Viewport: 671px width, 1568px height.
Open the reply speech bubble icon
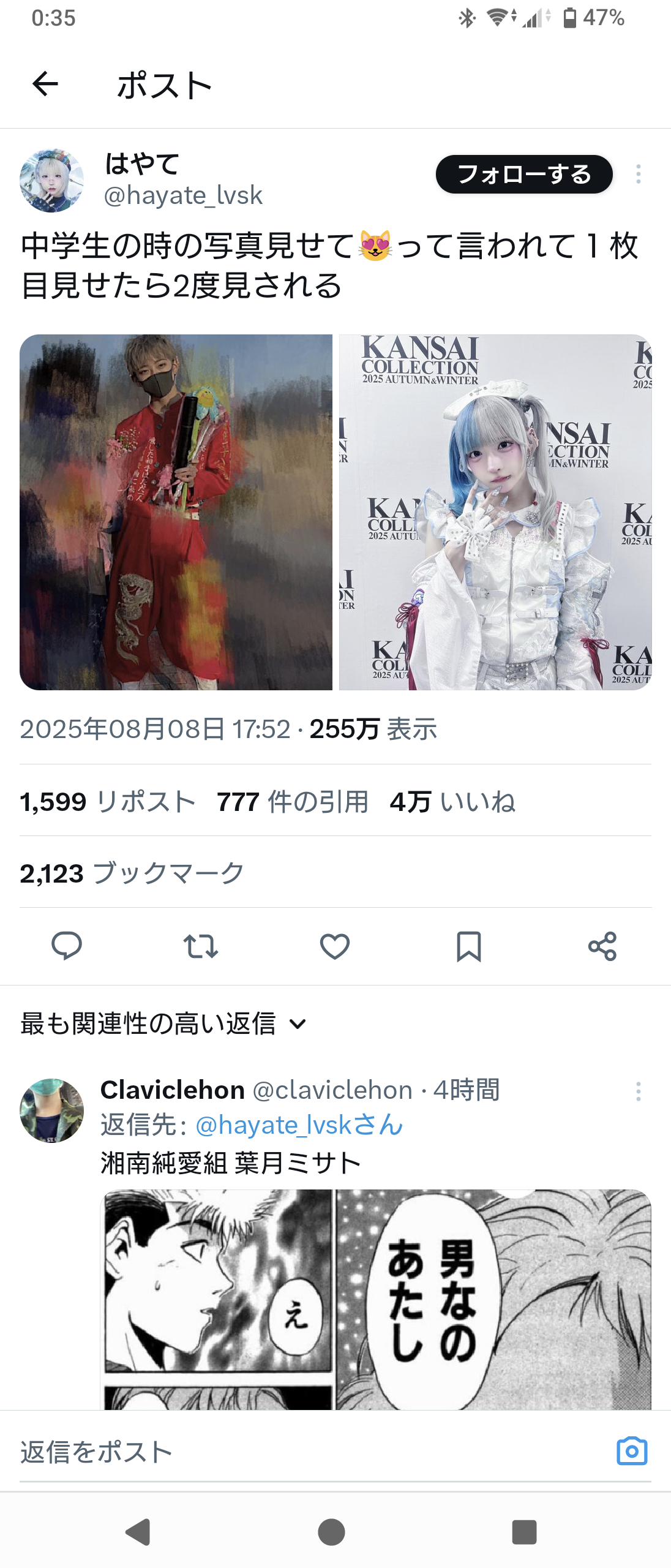tap(67, 946)
